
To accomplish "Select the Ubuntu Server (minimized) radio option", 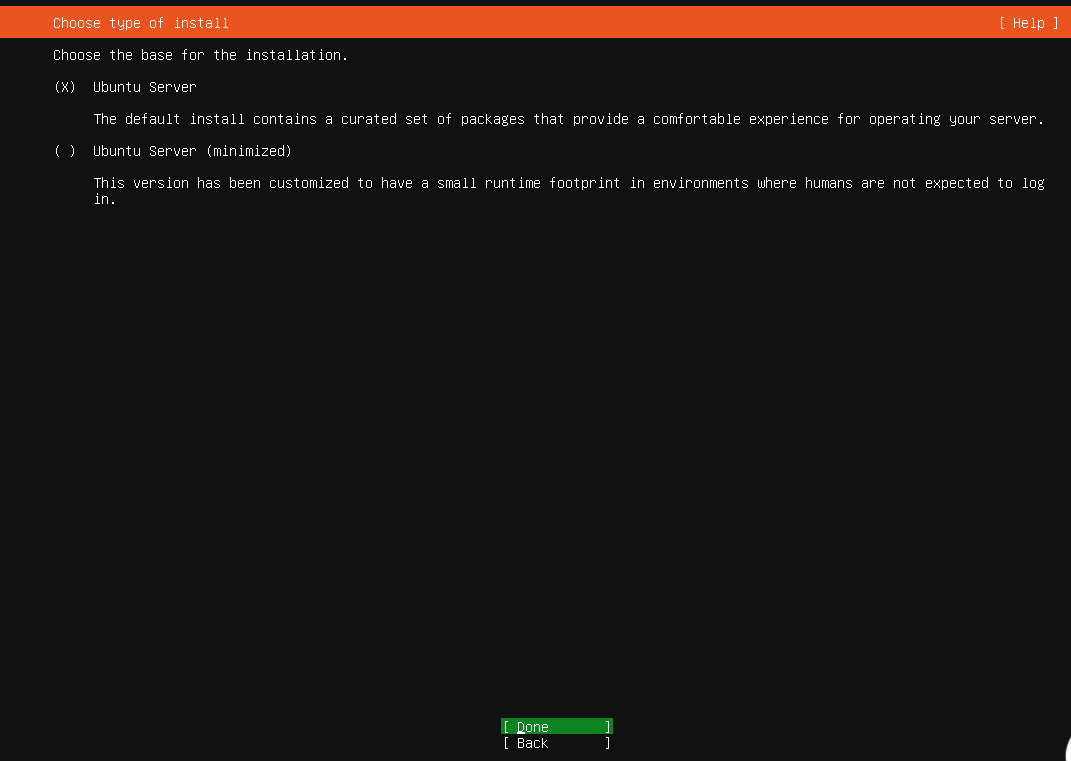I will tap(65, 151).
